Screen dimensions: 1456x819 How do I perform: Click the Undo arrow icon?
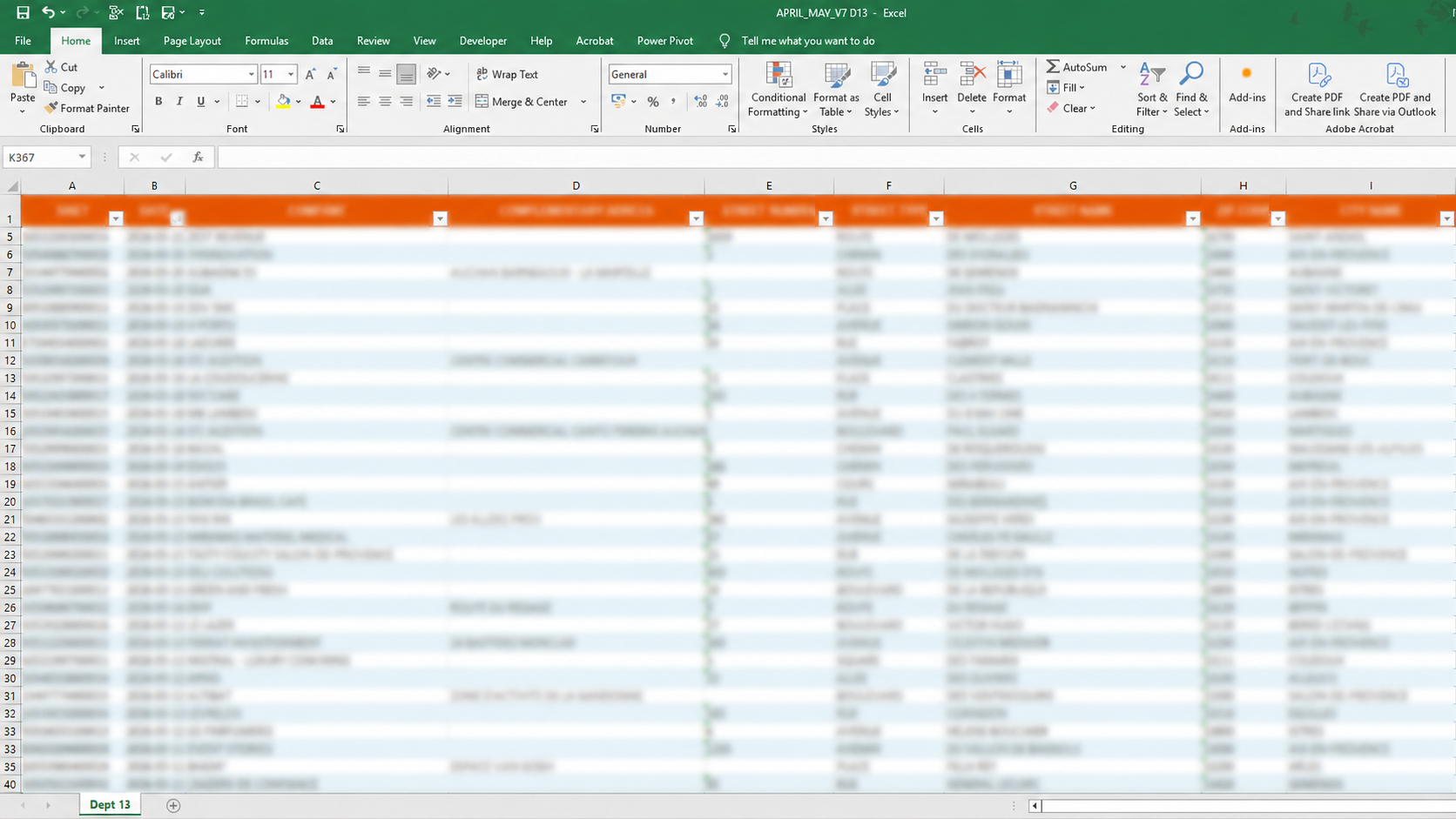point(49,13)
